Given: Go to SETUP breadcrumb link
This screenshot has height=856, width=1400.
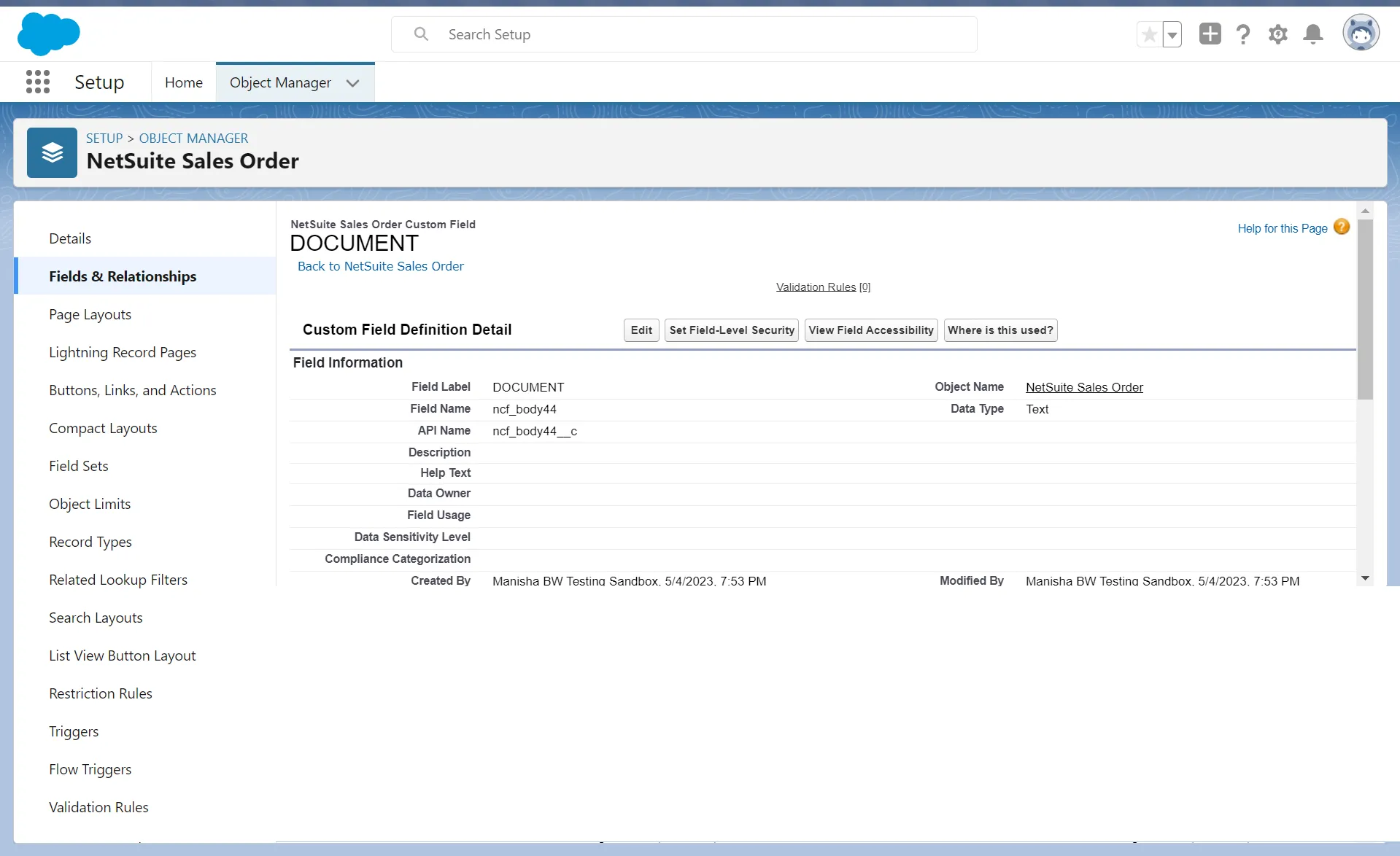Looking at the screenshot, I should click(104, 138).
